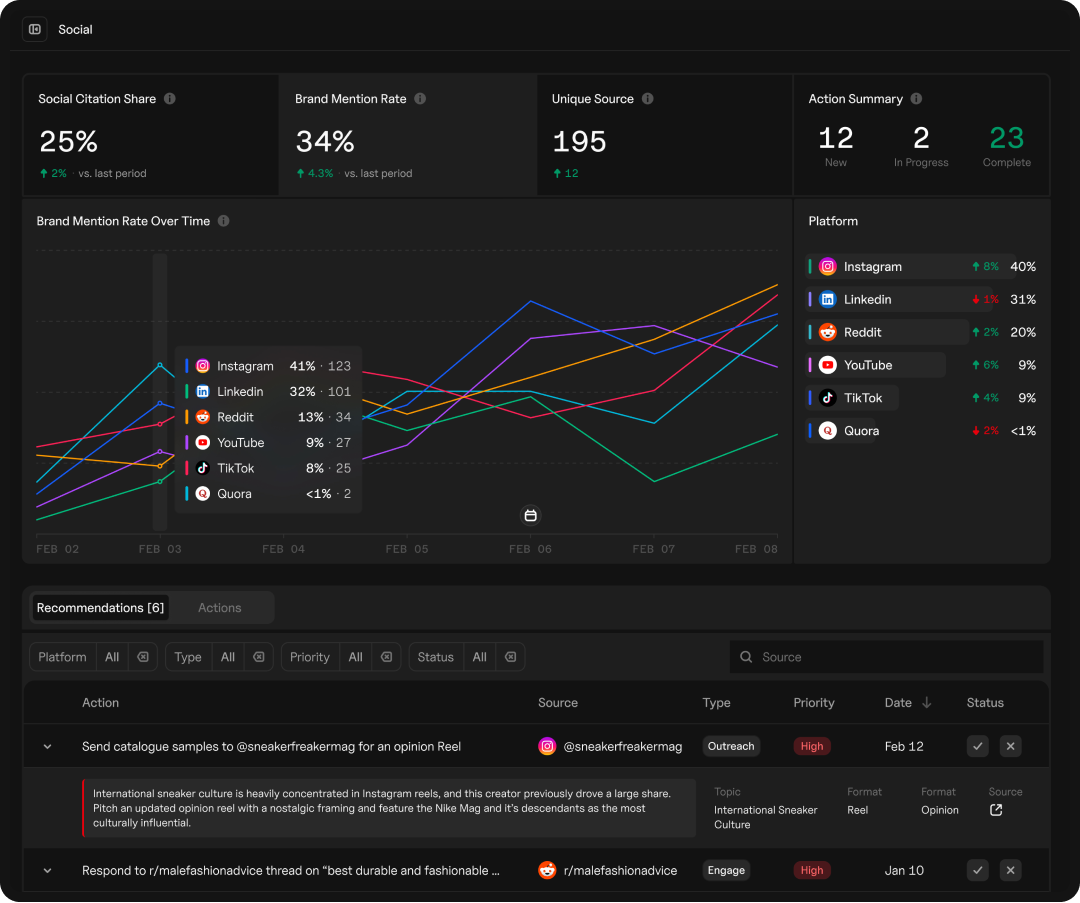Open the external source link in expanded recommendation

(995, 810)
